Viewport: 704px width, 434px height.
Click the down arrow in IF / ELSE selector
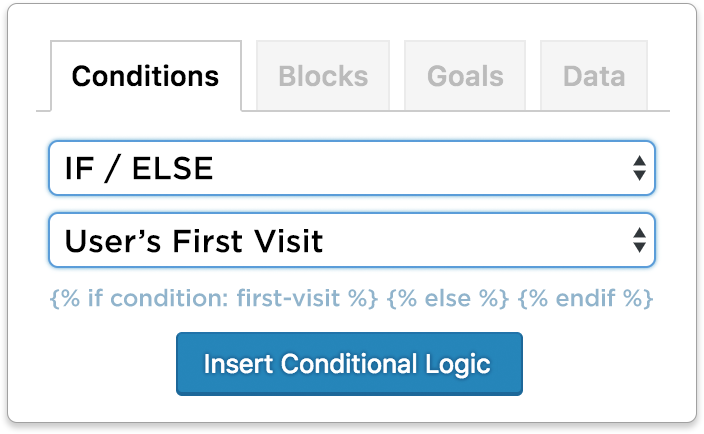[639, 175]
